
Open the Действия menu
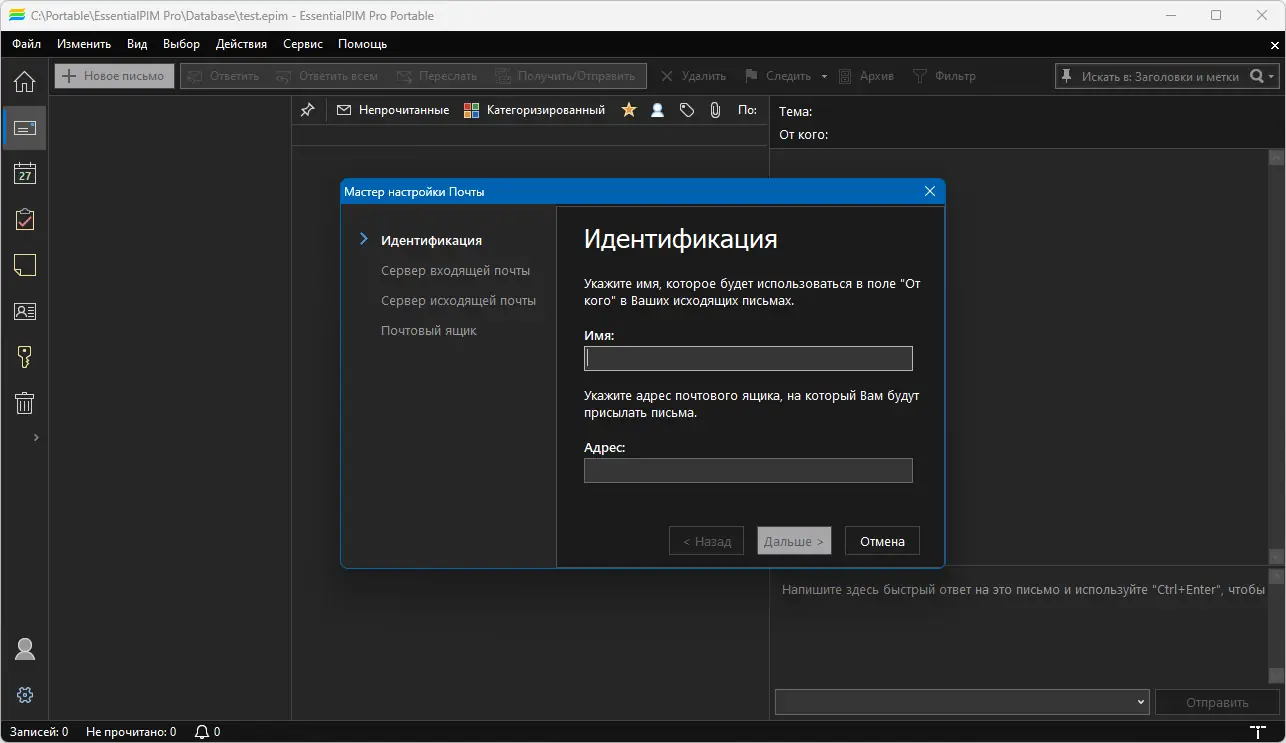[x=241, y=44]
